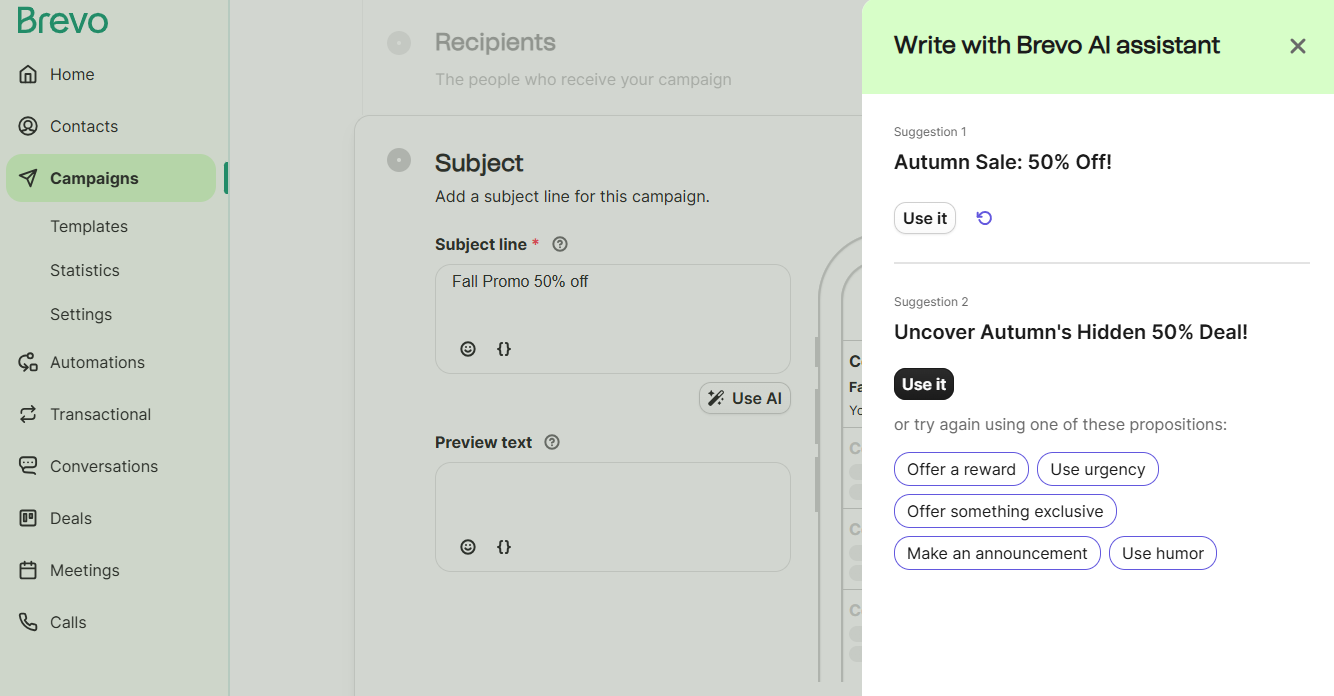Open Statistics under Campaigns
1334x696 pixels.
(x=85, y=270)
